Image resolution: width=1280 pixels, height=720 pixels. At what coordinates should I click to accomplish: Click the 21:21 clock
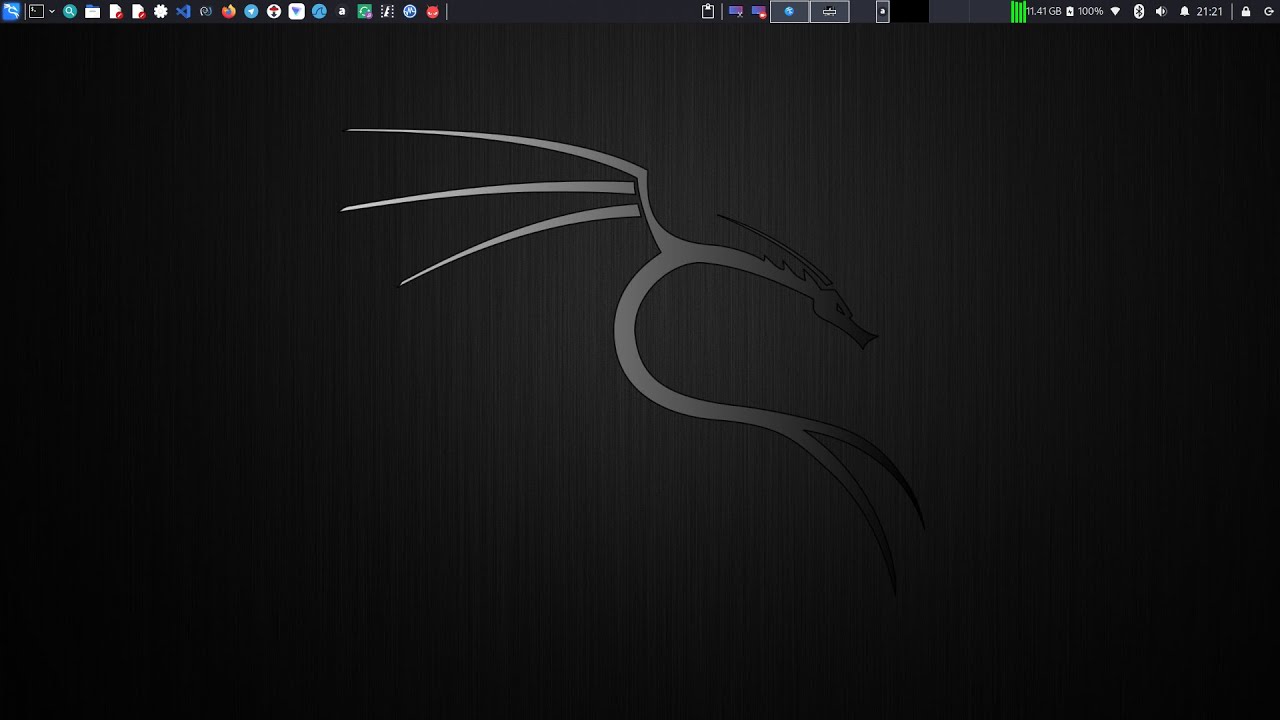1209,11
